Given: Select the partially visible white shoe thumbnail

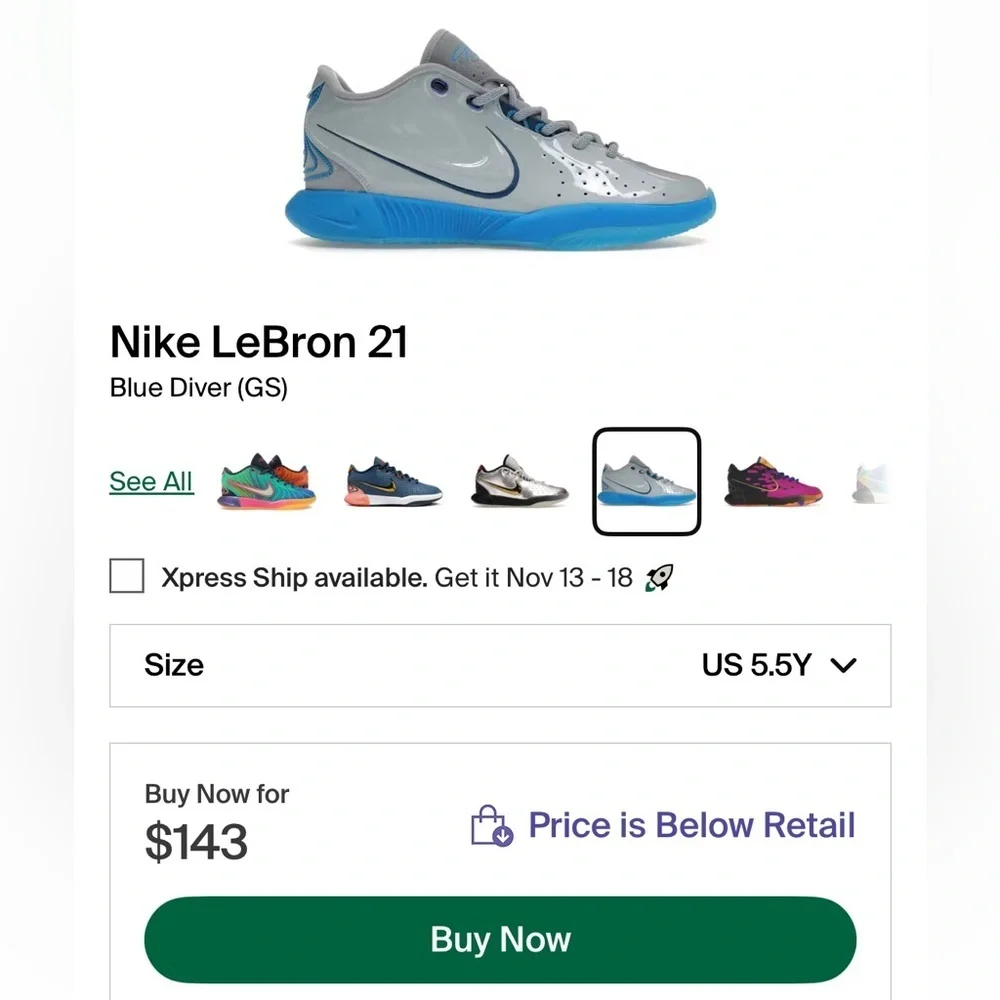Looking at the screenshot, I should pos(870,482).
